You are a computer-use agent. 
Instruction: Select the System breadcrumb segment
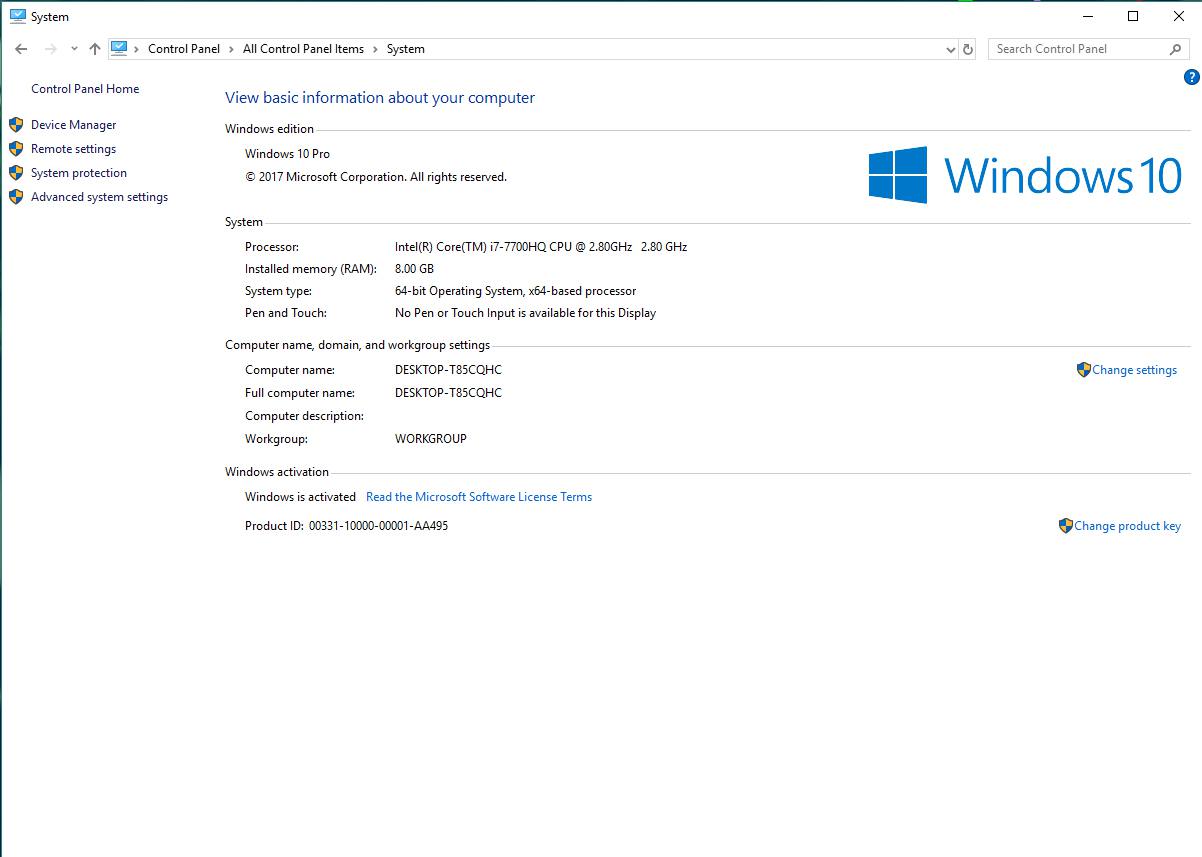click(405, 49)
